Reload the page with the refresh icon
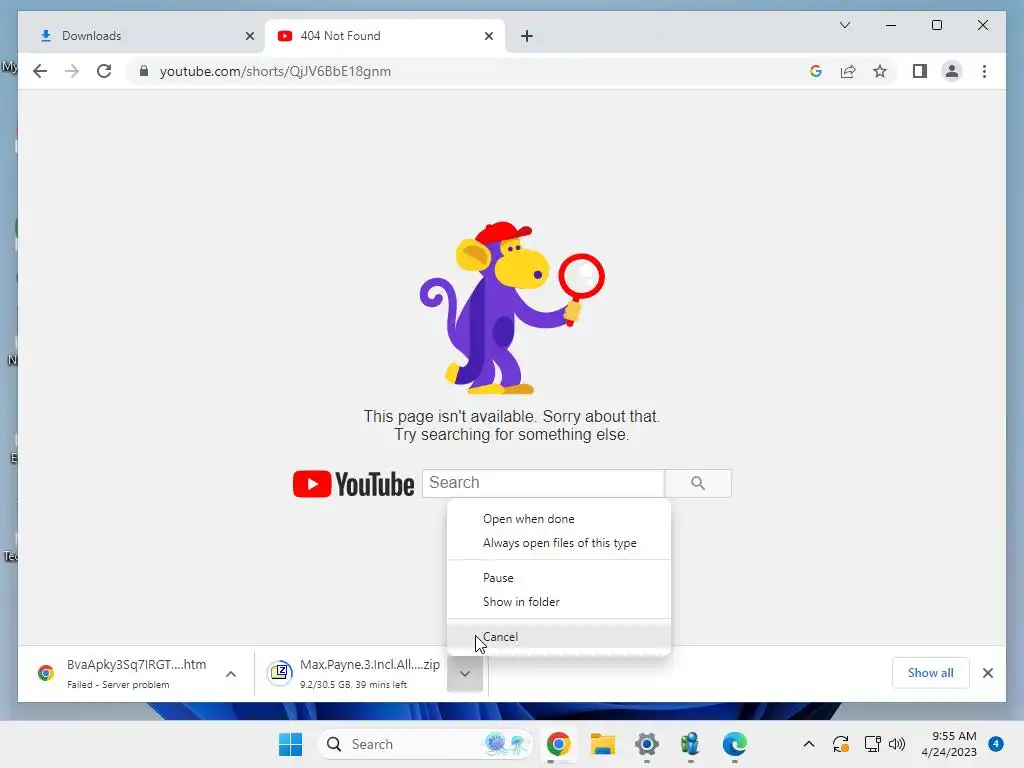1024x768 pixels. (104, 71)
